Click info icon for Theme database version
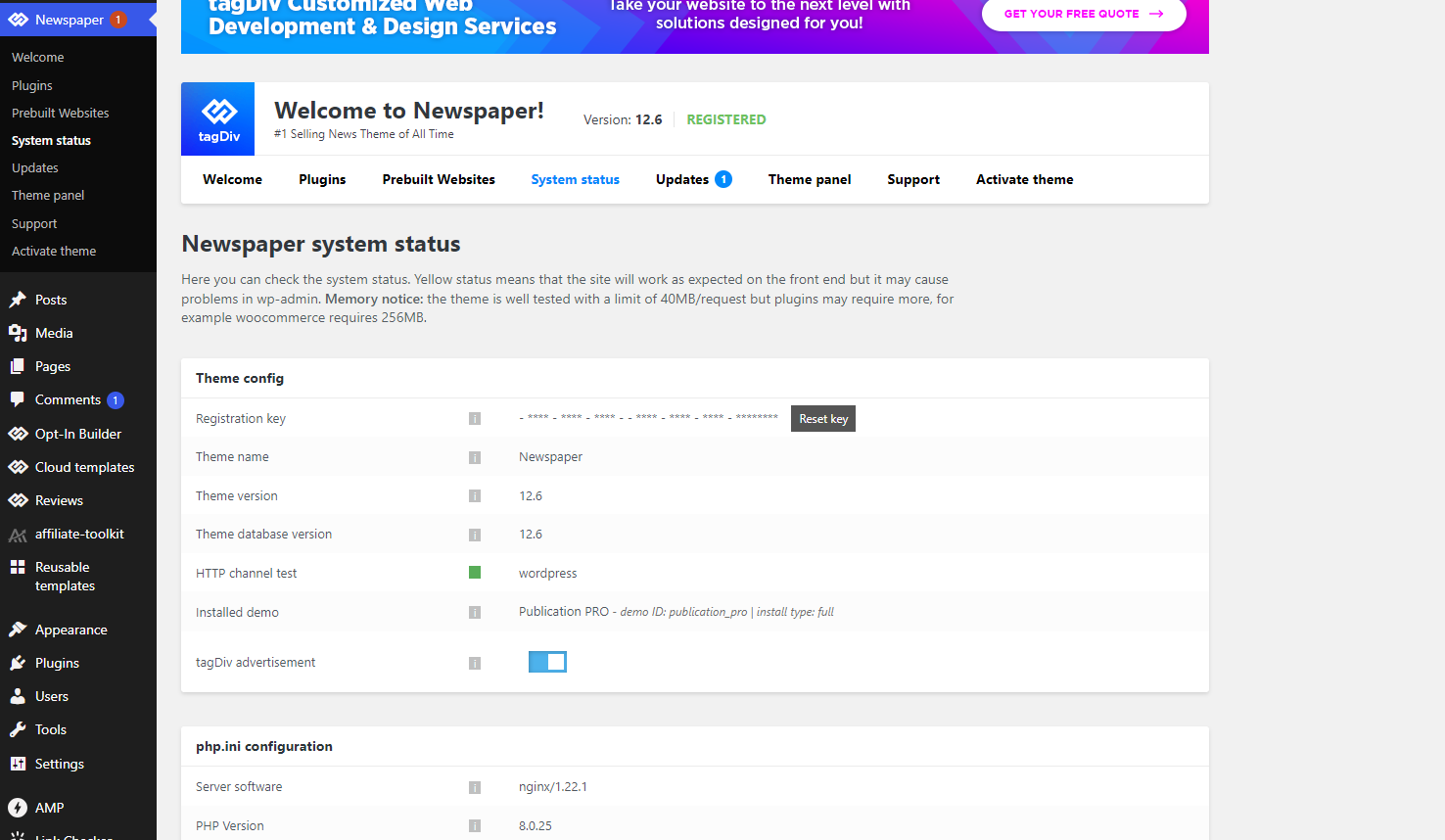The image size is (1445, 840). (475, 535)
